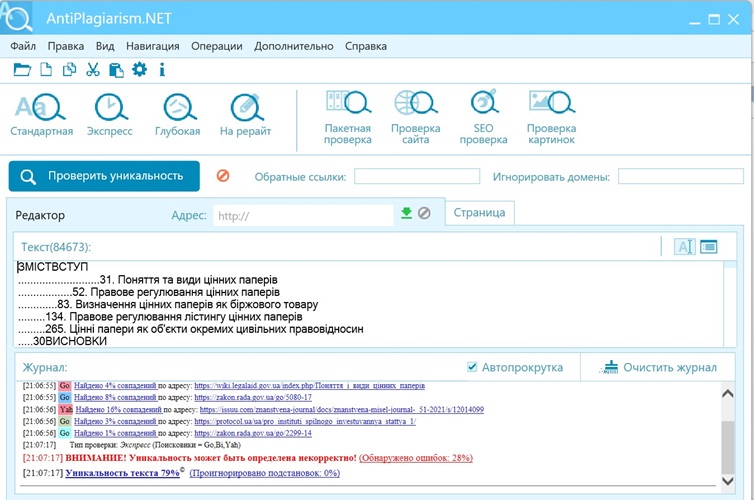Click Найдено 4% совпадений link
The image size is (754, 500).
[115, 386]
